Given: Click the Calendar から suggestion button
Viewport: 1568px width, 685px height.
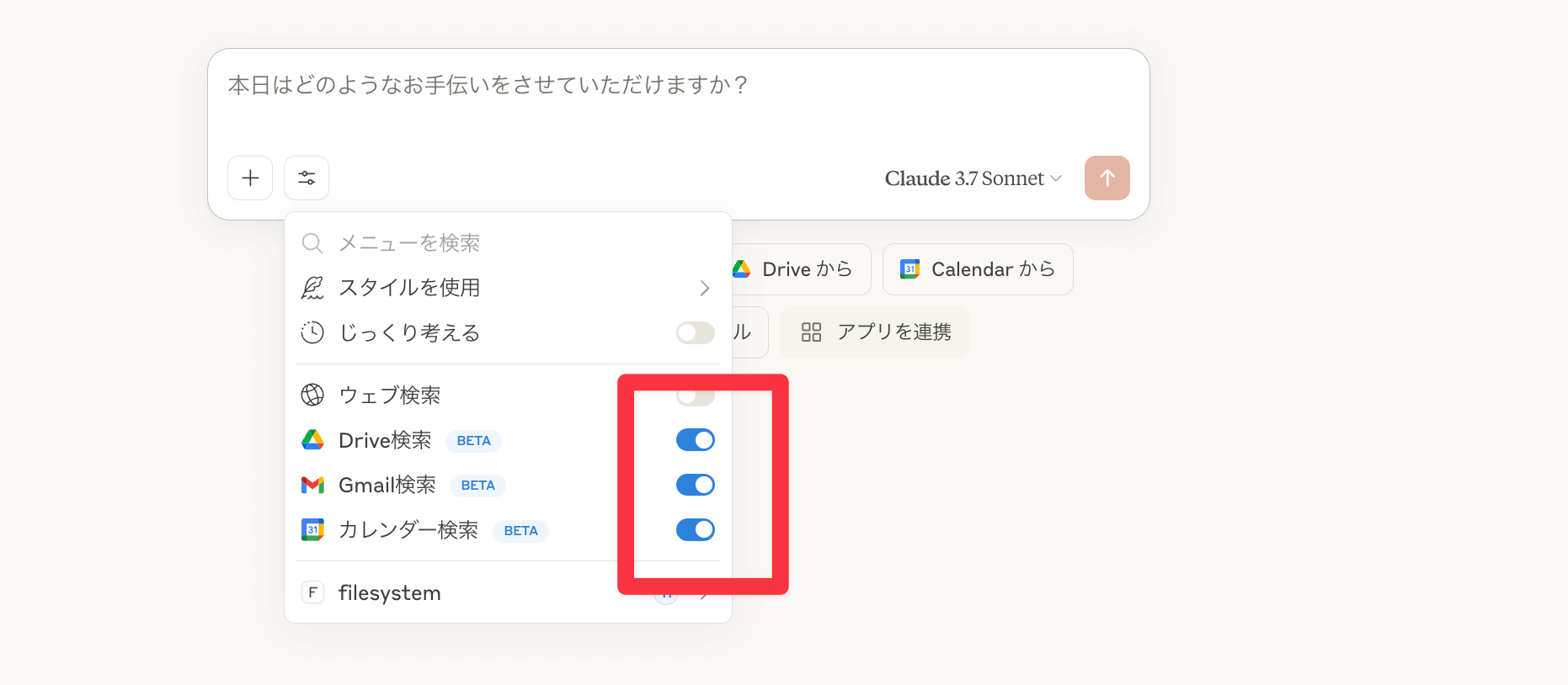Looking at the screenshot, I should (978, 269).
